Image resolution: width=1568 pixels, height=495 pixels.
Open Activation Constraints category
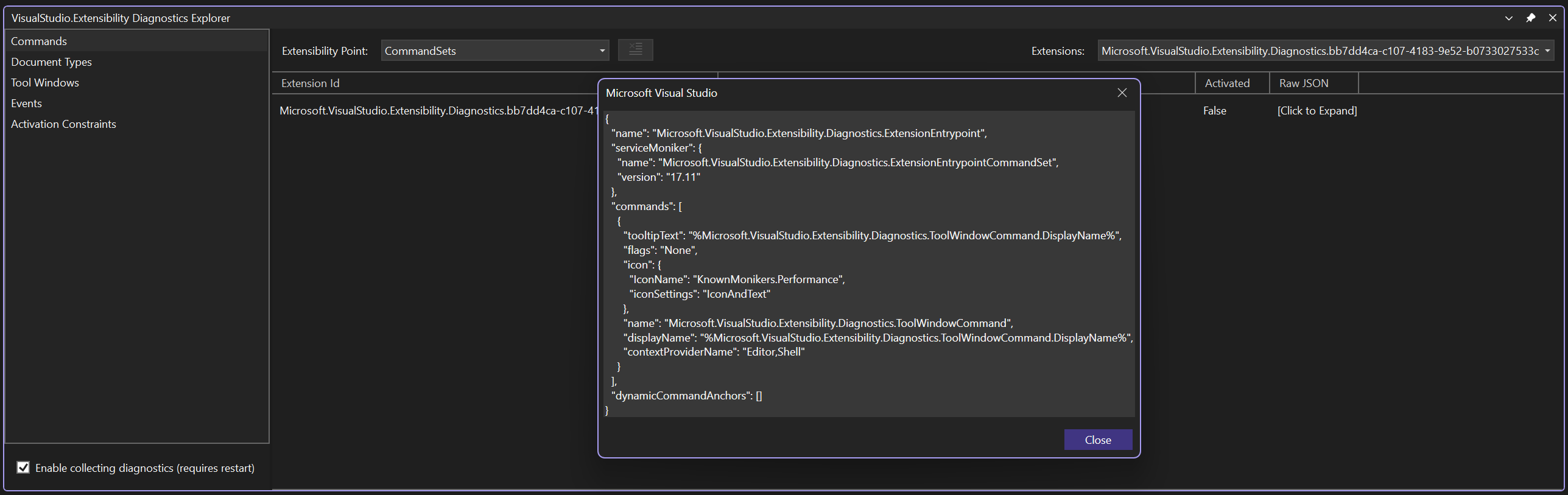pos(136,124)
